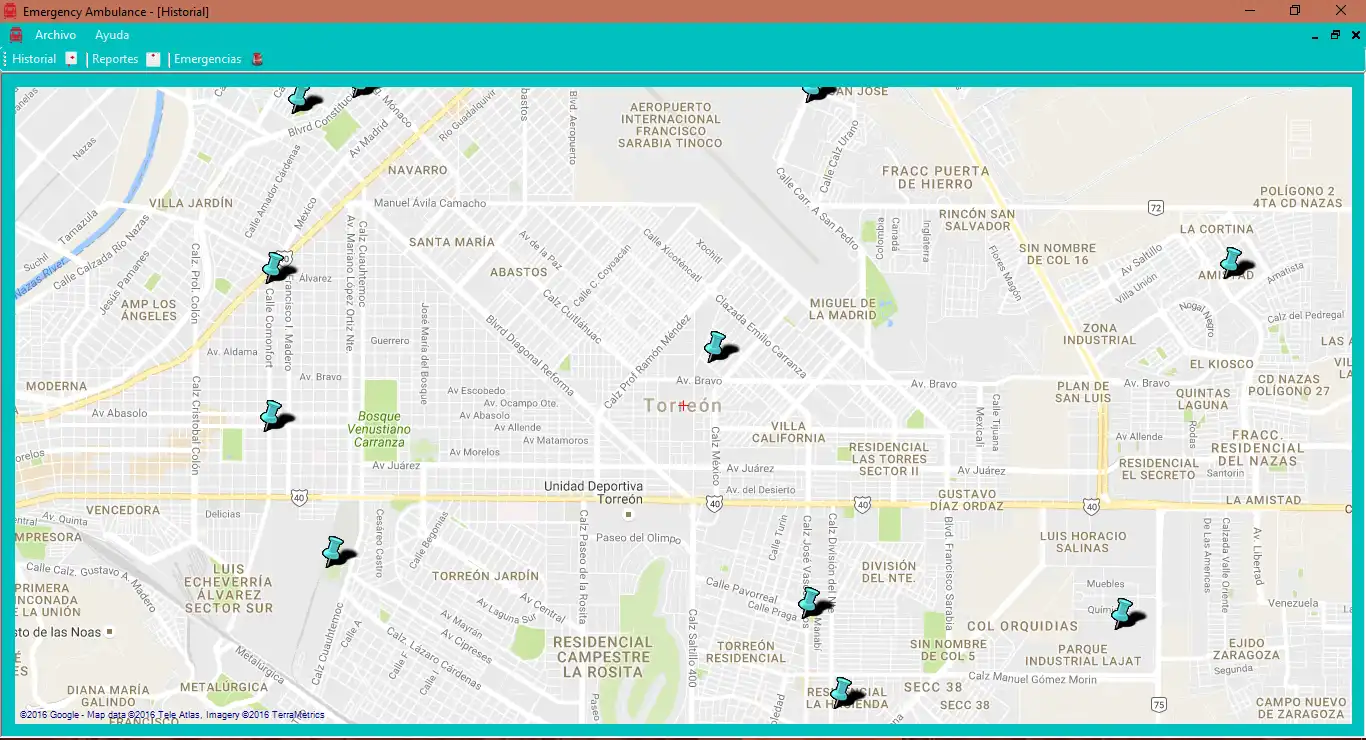Click the Historial toolbar label
Image resolution: width=1366 pixels, height=740 pixels.
34,59
